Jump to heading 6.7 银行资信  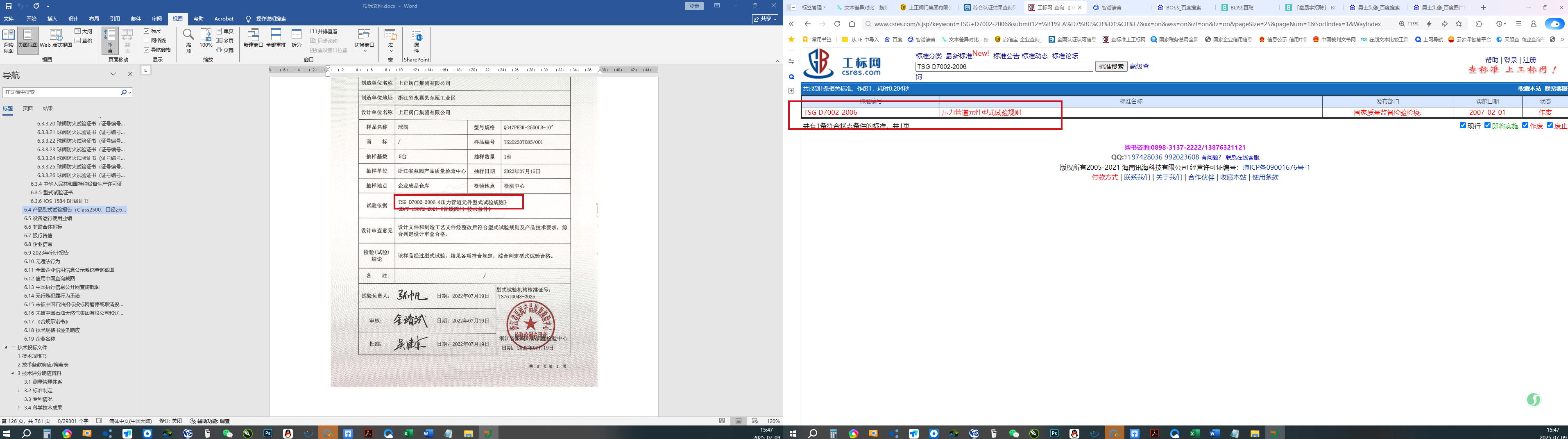(x=39, y=236)
